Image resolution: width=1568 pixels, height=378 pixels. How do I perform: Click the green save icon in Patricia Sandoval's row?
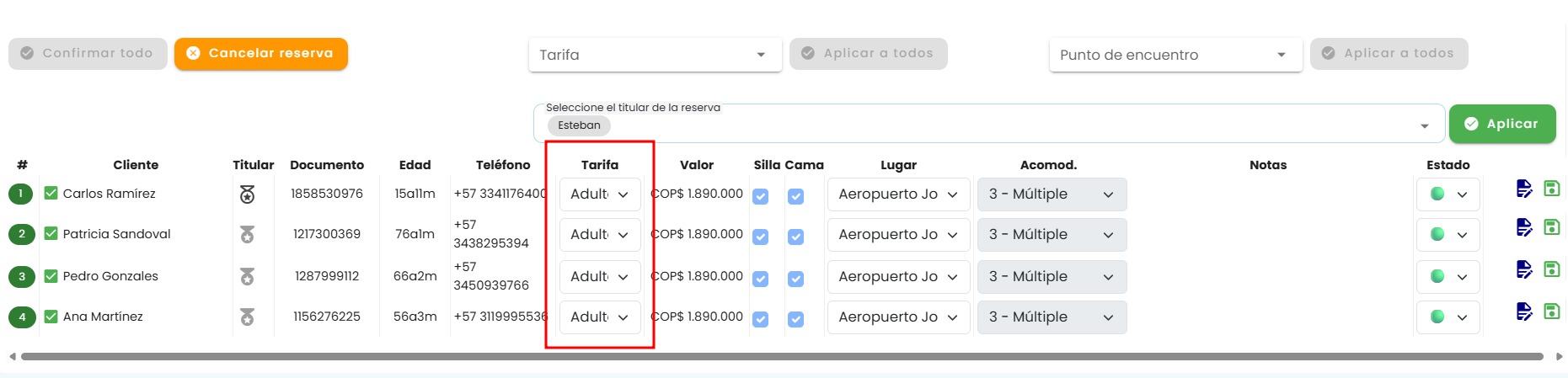point(1552,227)
